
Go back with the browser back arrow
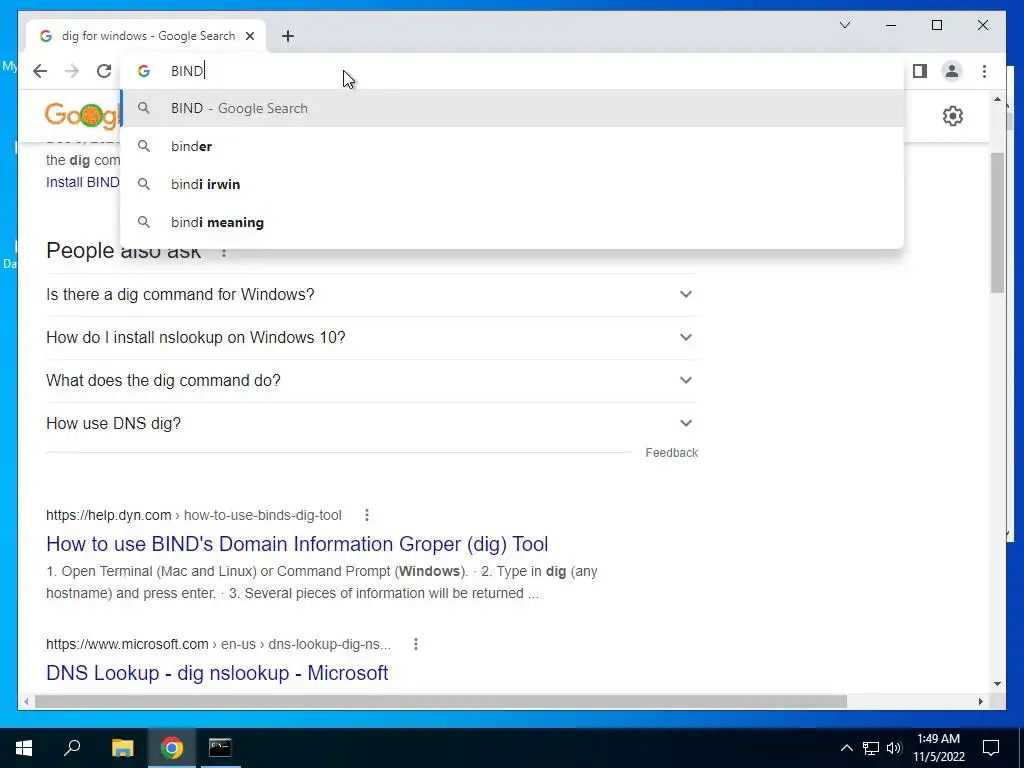pyautogui.click(x=40, y=71)
